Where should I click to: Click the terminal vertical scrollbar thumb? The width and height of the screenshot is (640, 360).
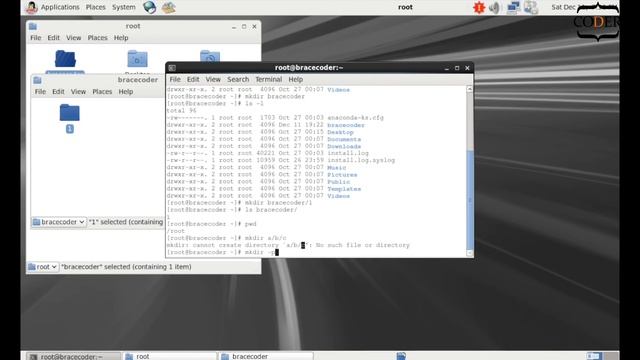pyautogui.click(x=469, y=199)
